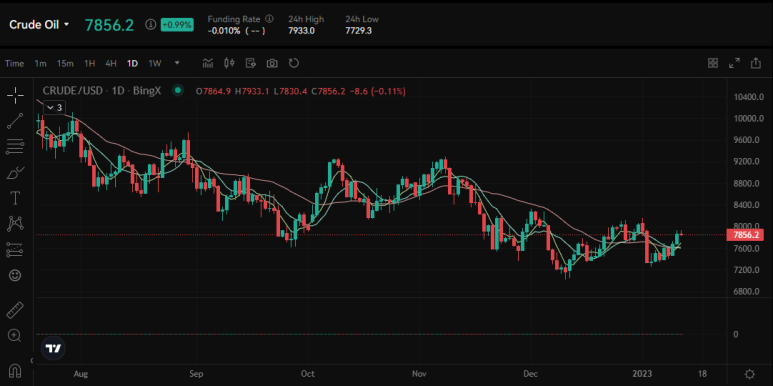Image resolution: width=773 pixels, height=386 pixels.
Task: Switch to 1W timeframe
Action: (155, 63)
